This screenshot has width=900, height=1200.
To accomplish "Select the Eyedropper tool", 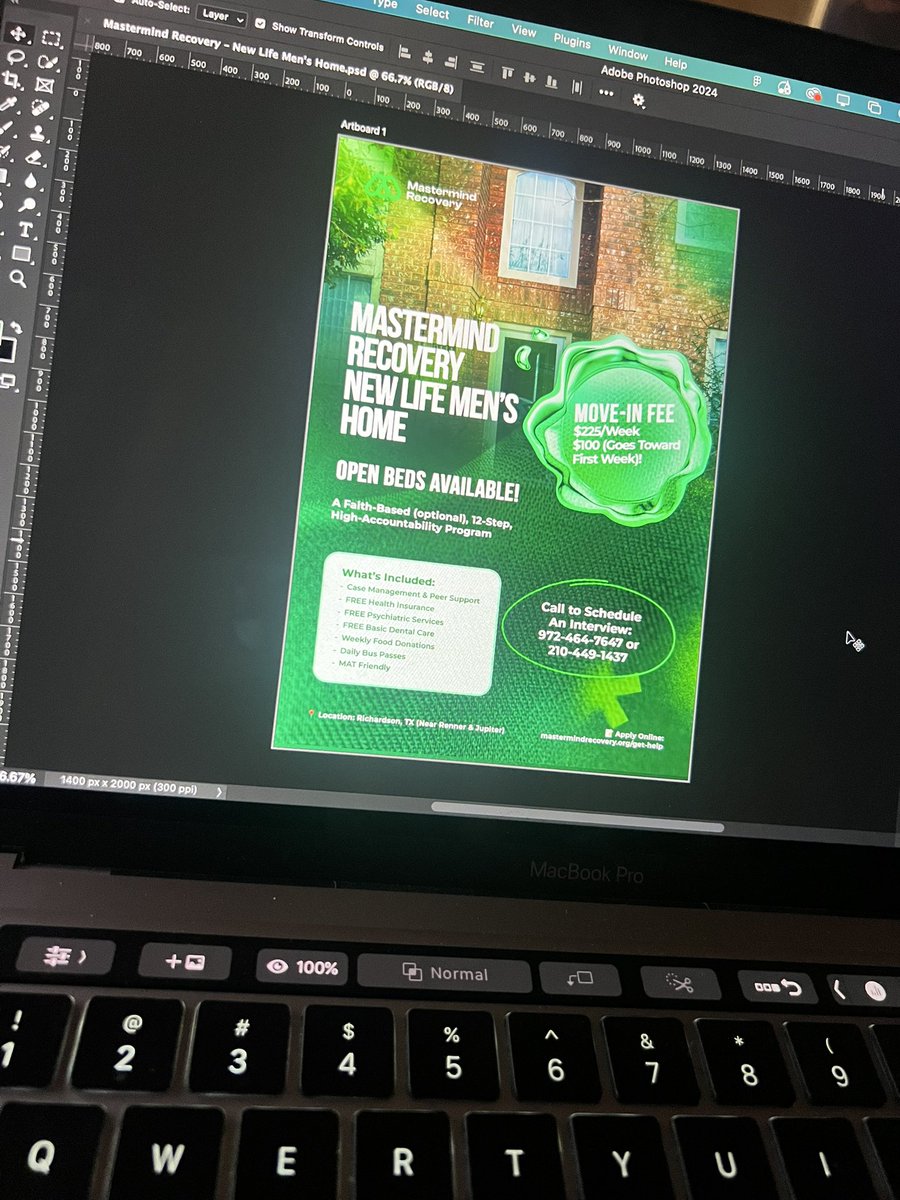I will click(6, 103).
